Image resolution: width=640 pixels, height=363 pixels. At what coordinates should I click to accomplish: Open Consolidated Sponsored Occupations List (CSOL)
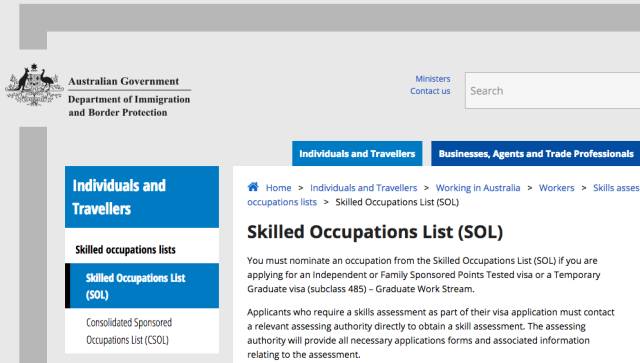click(129, 331)
